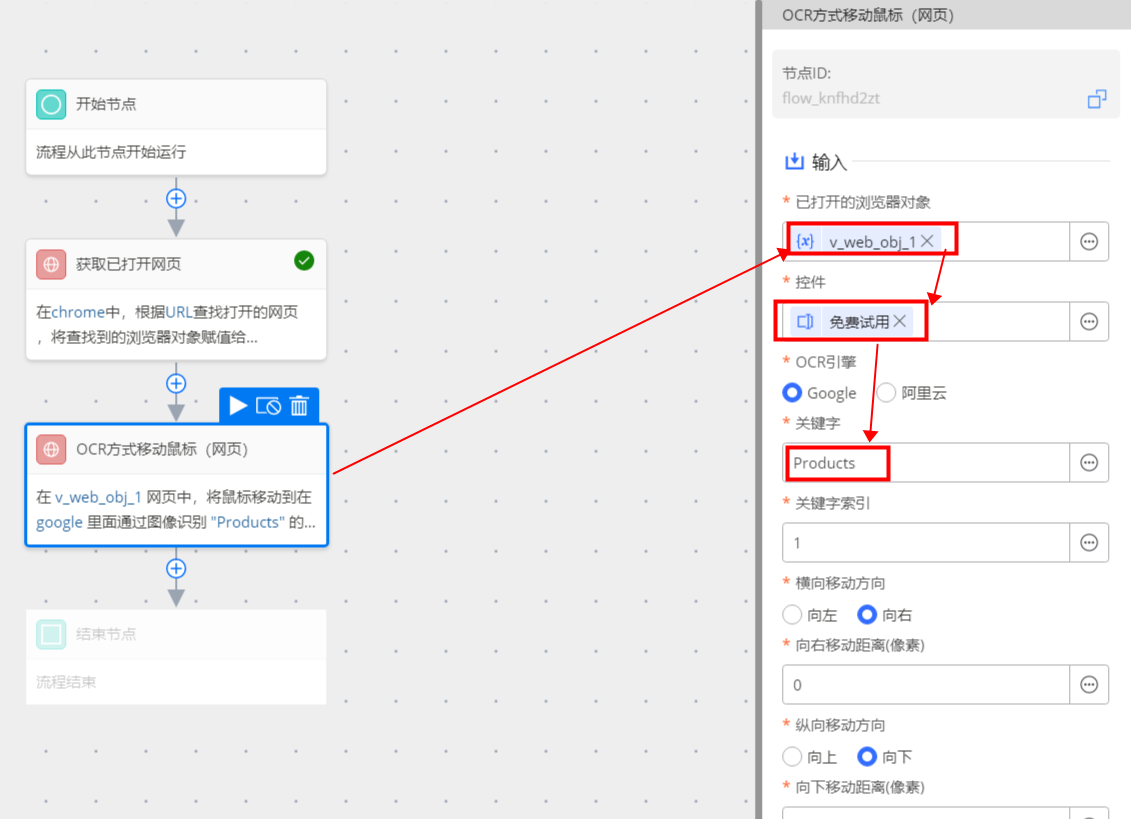Disable the selected OCR node icon
This screenshot has width=1131, height=819.
click(268, 406)
